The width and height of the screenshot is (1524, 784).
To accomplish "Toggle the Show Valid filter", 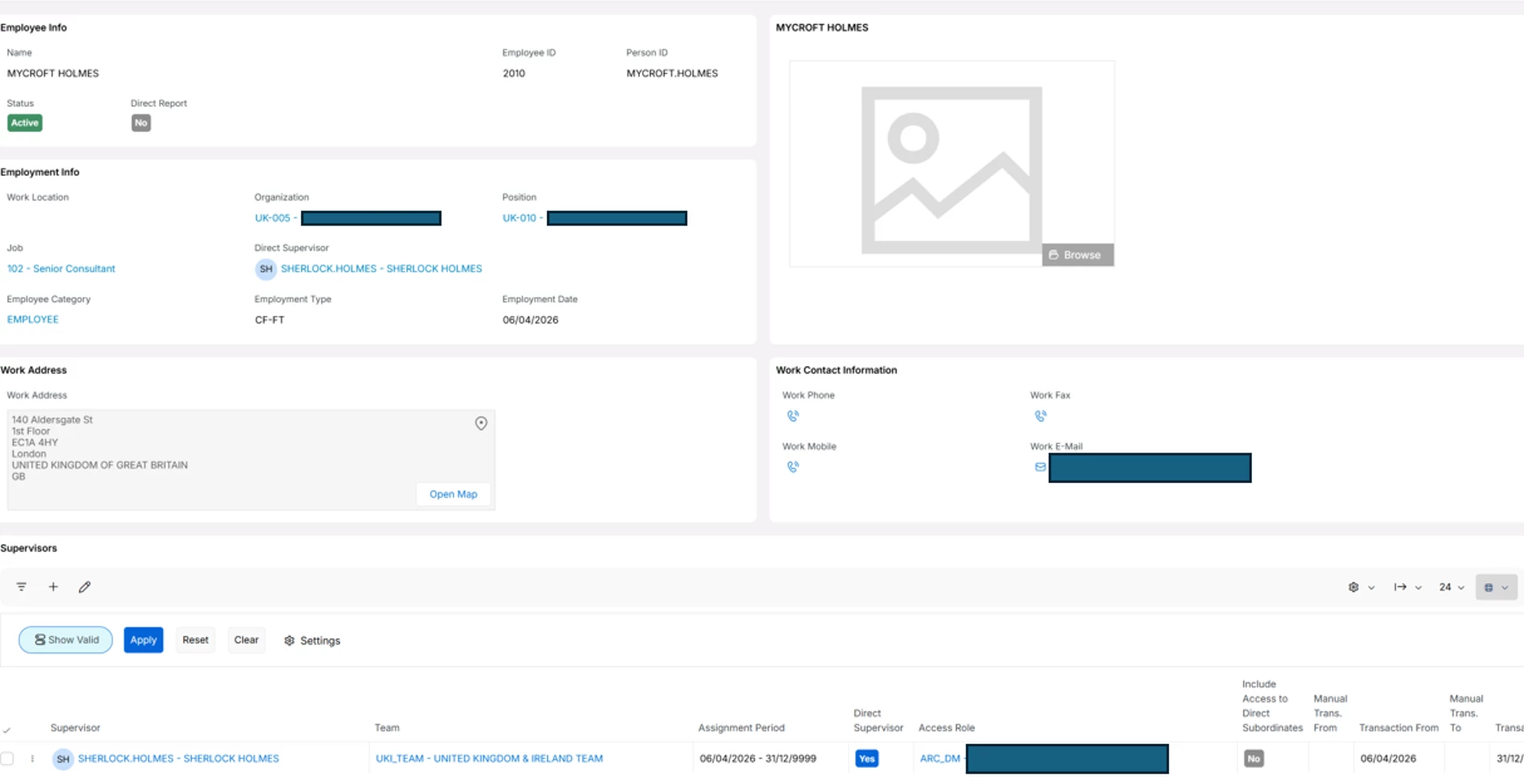I will pos(66,640).
